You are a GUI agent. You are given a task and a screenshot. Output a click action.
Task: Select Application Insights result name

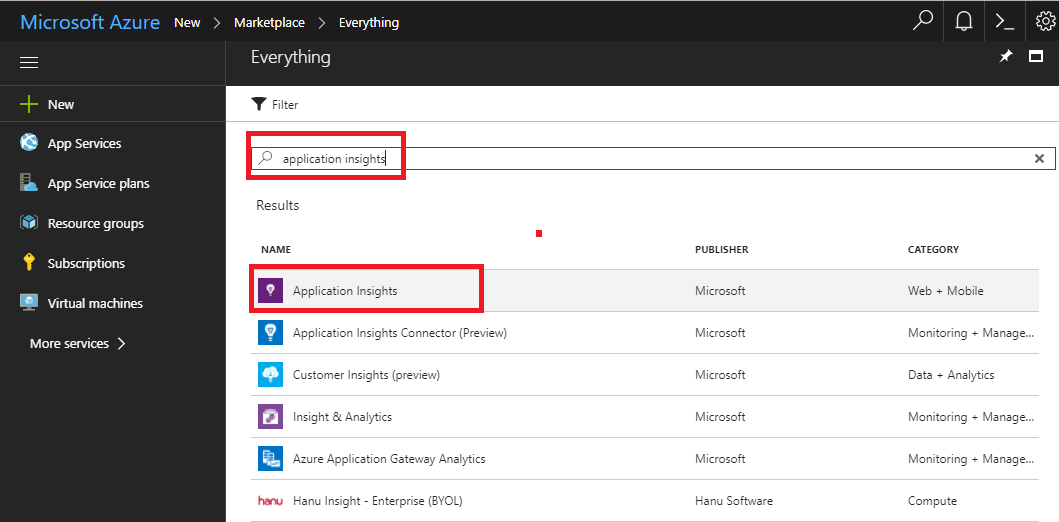pos(345,291)
